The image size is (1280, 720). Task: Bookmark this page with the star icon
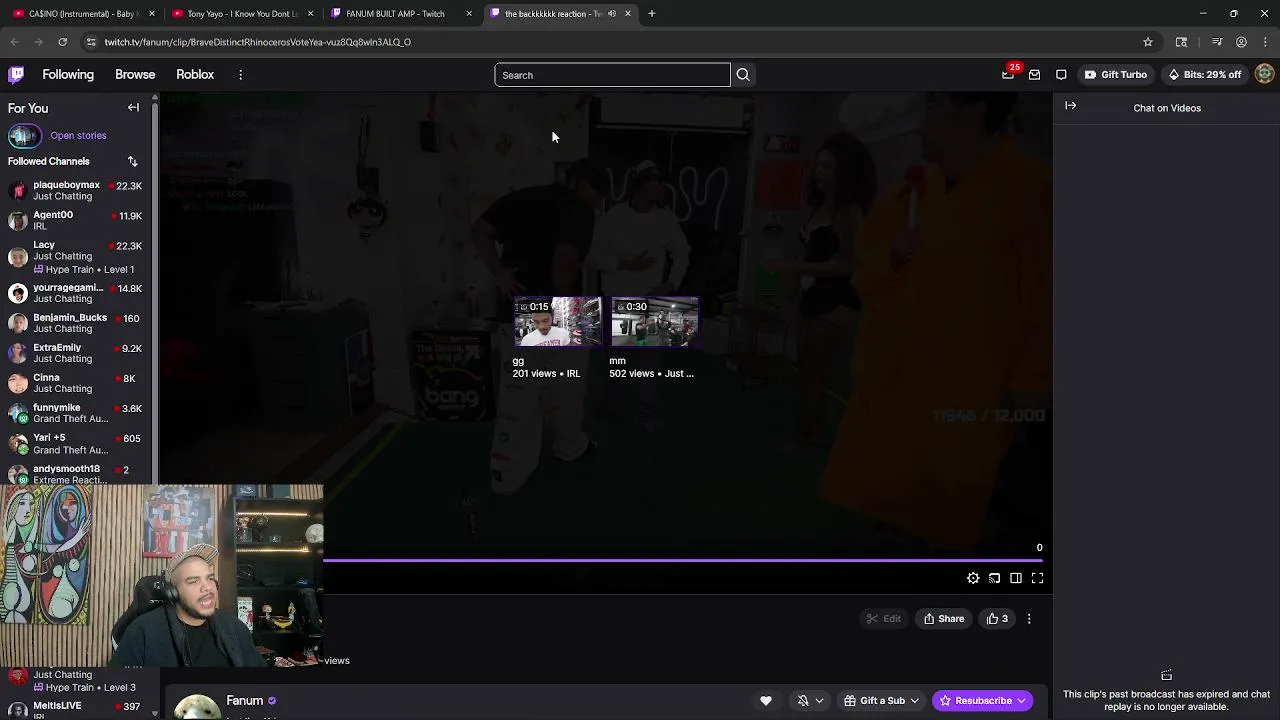[1148, 42]
